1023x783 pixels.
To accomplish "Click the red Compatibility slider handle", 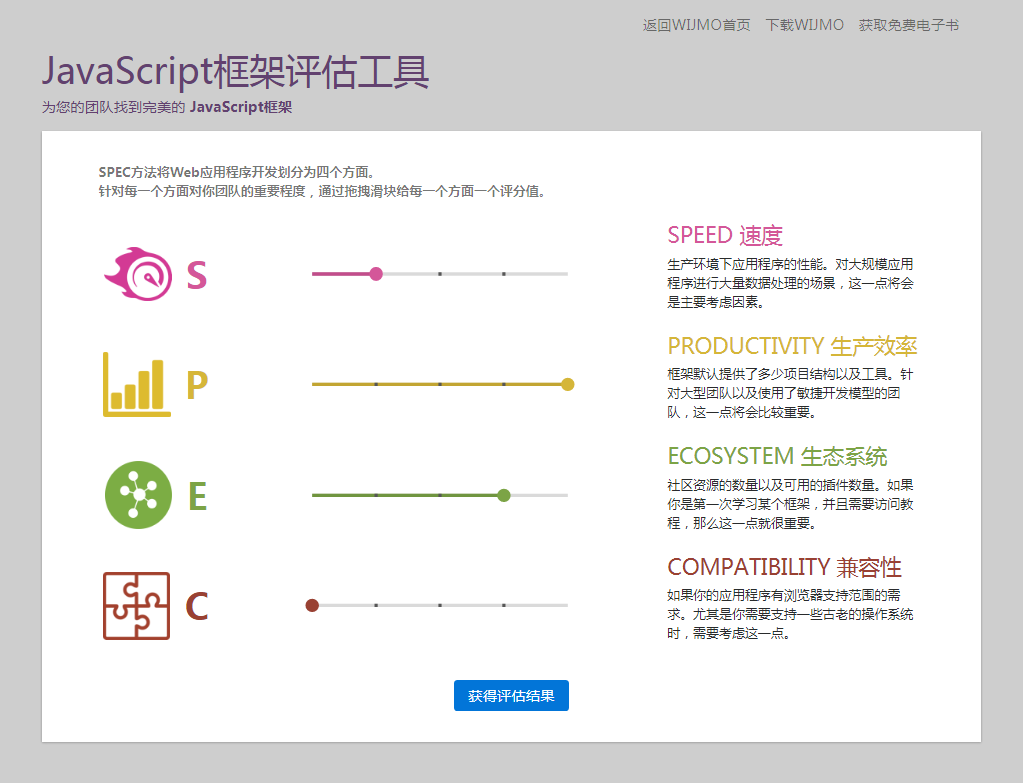I will (x=312, y=606).
